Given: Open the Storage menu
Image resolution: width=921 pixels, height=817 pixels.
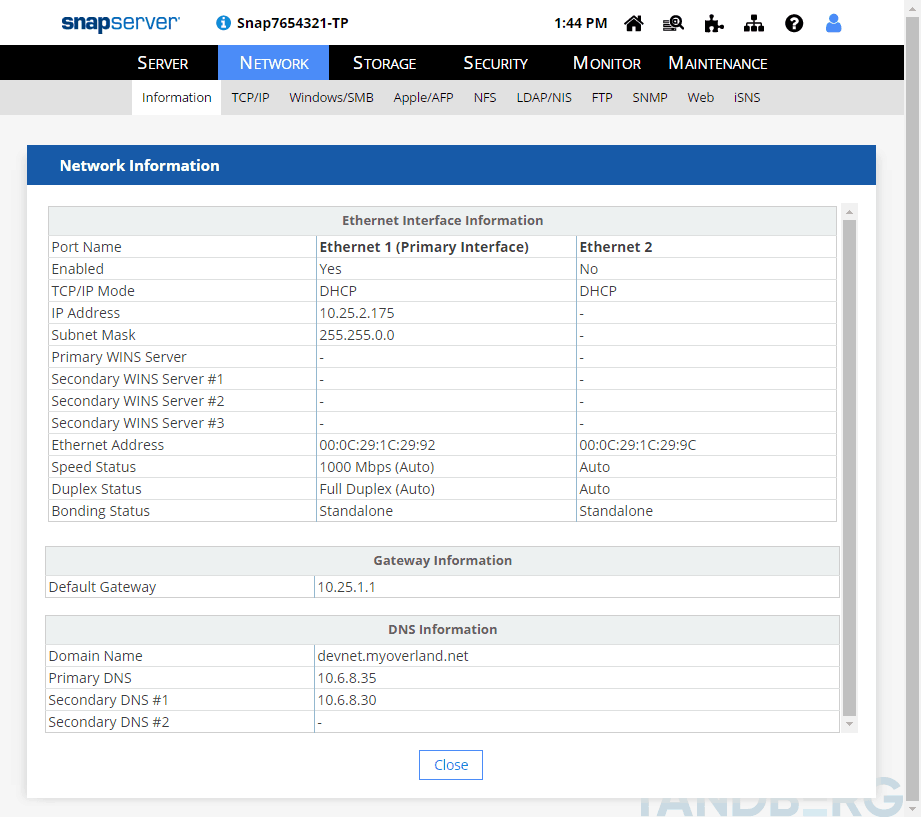Looking at the screenshot, I should pos(384,63).
